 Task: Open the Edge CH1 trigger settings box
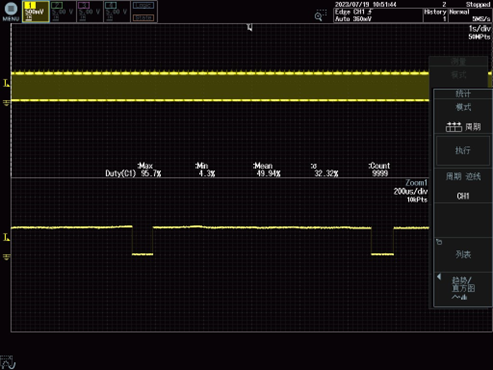point(378,15)
